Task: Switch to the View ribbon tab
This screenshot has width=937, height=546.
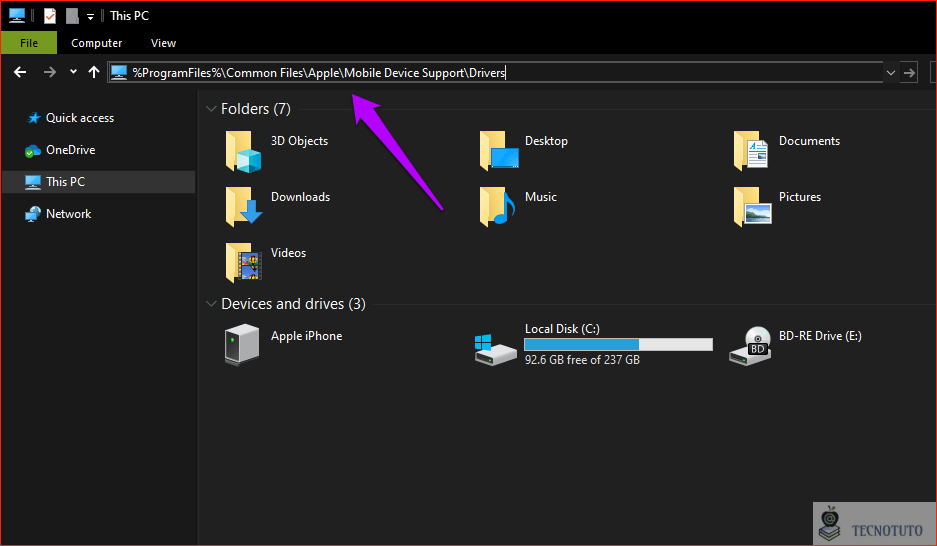Action: [163, 43]
